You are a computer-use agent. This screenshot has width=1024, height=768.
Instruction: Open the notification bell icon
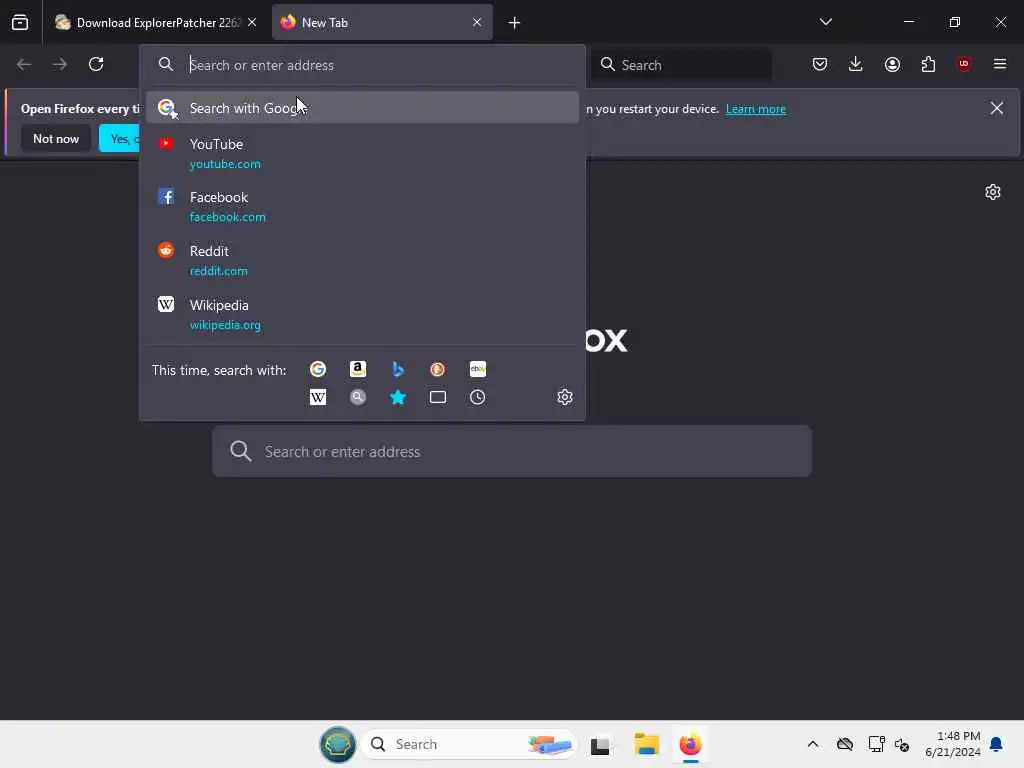coord(997,744)
